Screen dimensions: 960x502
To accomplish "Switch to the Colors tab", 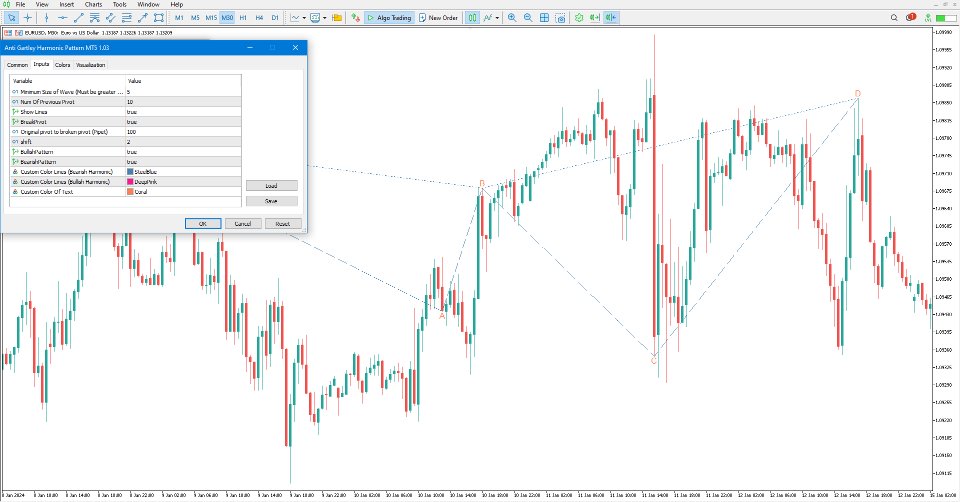I will click(x=62, y=65).
